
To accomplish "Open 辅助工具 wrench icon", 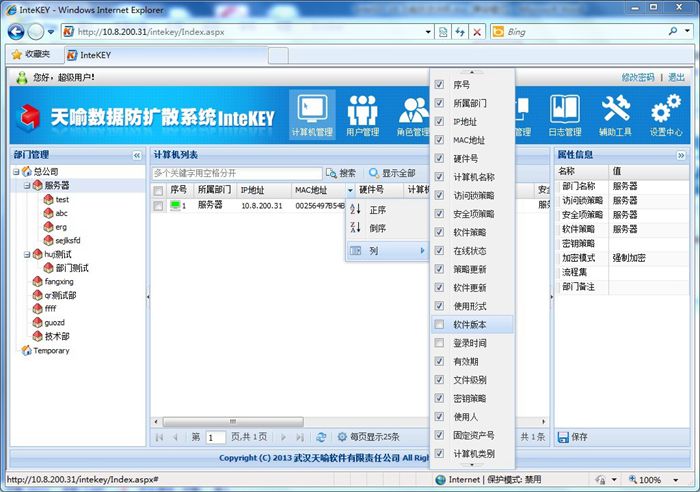I will (x=615, y=115).
